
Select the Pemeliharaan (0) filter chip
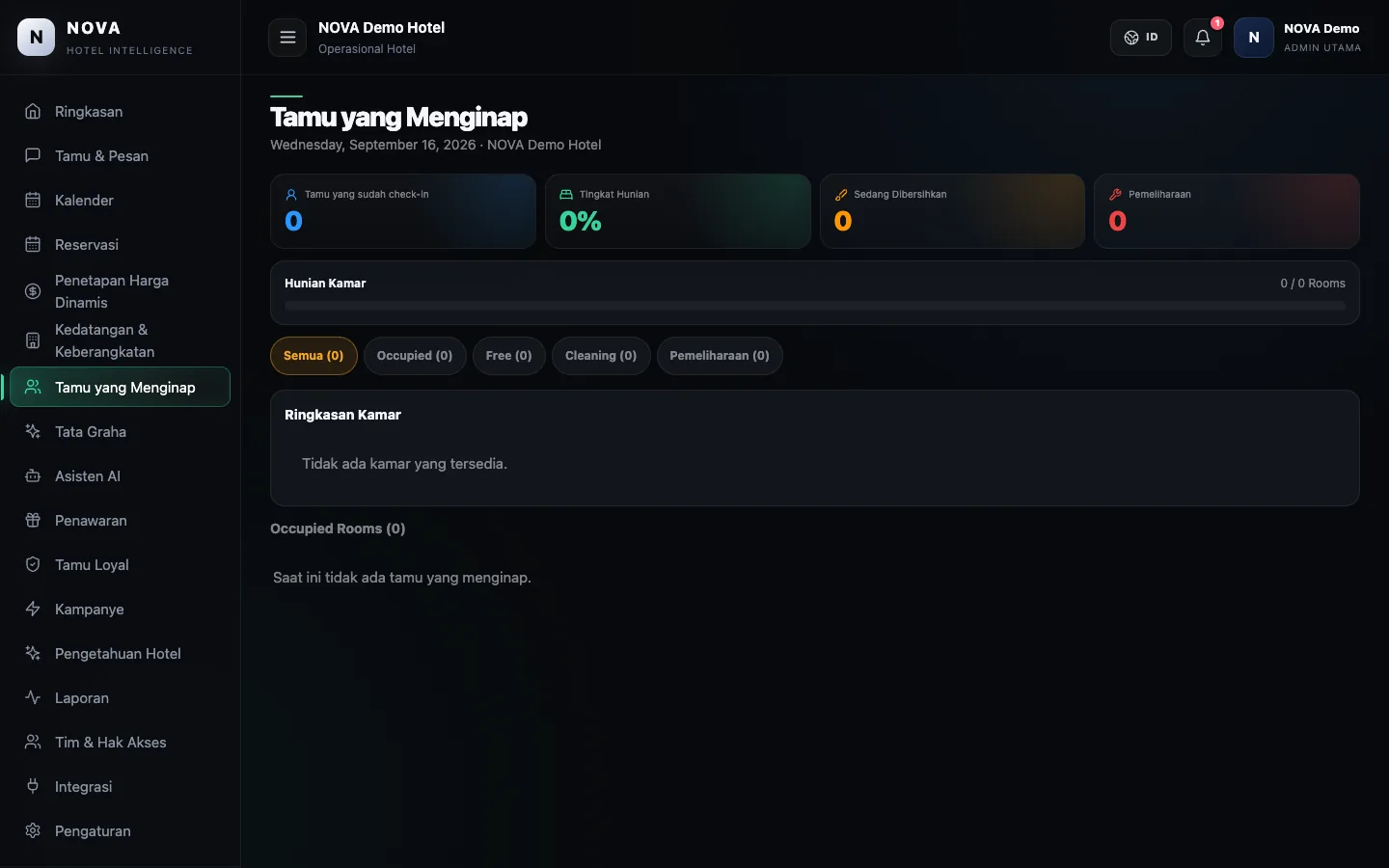pos(720,356)
